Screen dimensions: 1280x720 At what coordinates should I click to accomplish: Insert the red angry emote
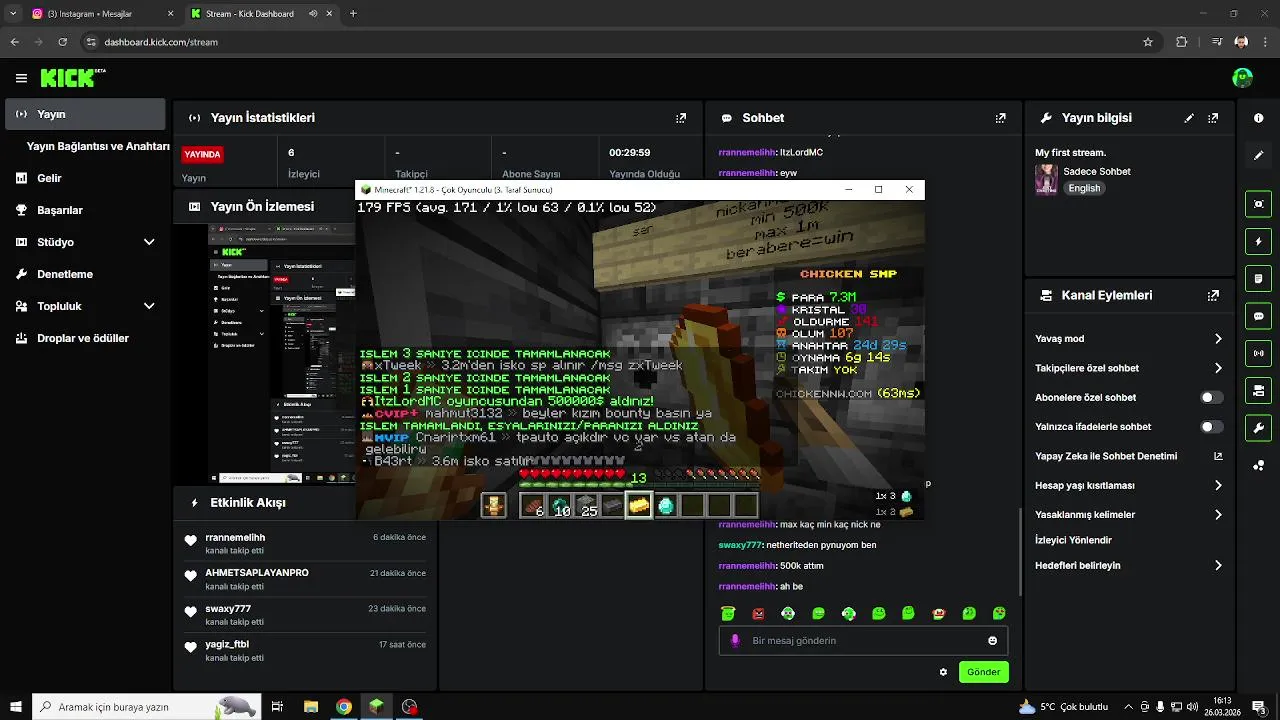758,613
